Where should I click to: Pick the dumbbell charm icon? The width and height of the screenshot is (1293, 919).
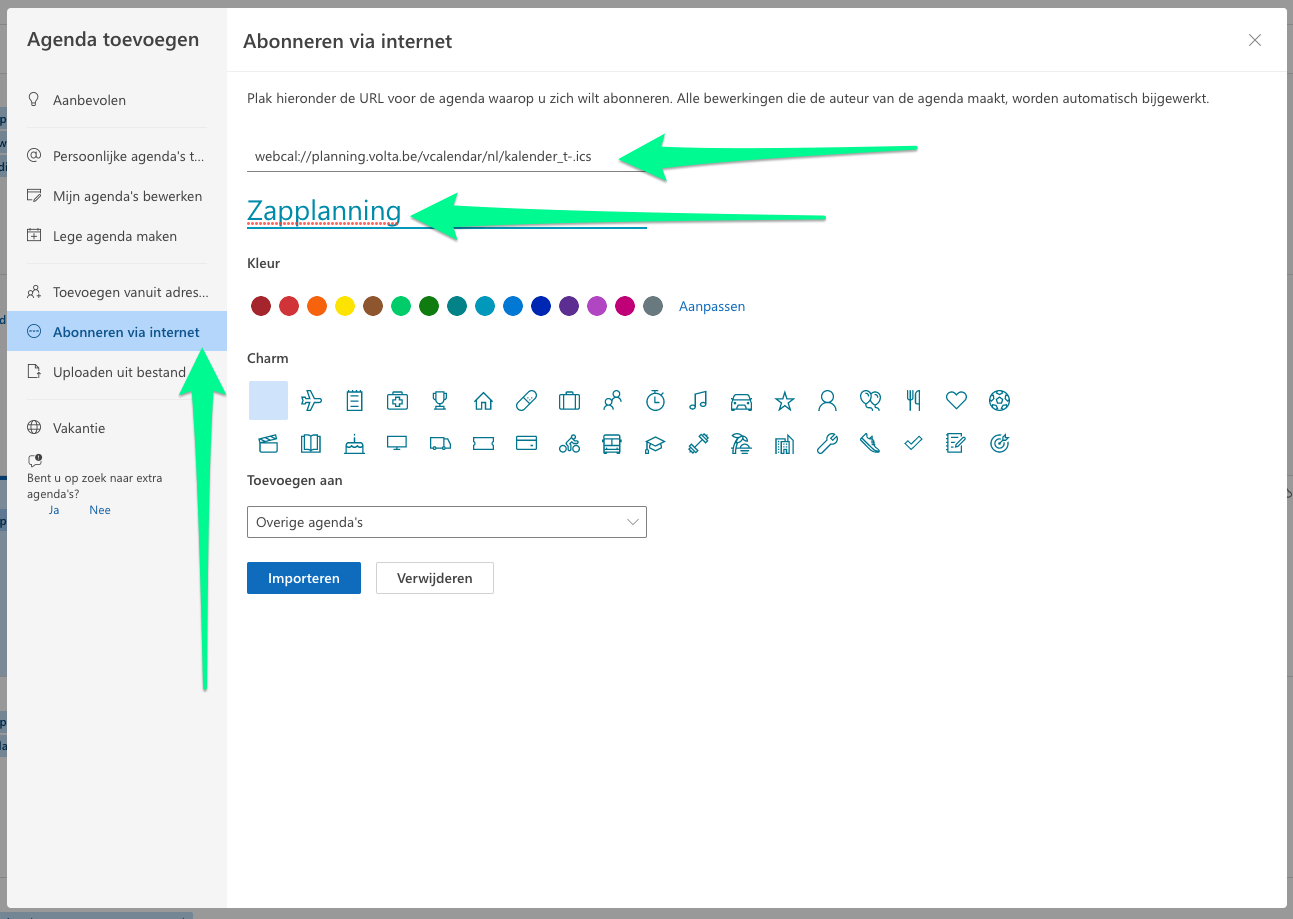click(x=698, y=444)
